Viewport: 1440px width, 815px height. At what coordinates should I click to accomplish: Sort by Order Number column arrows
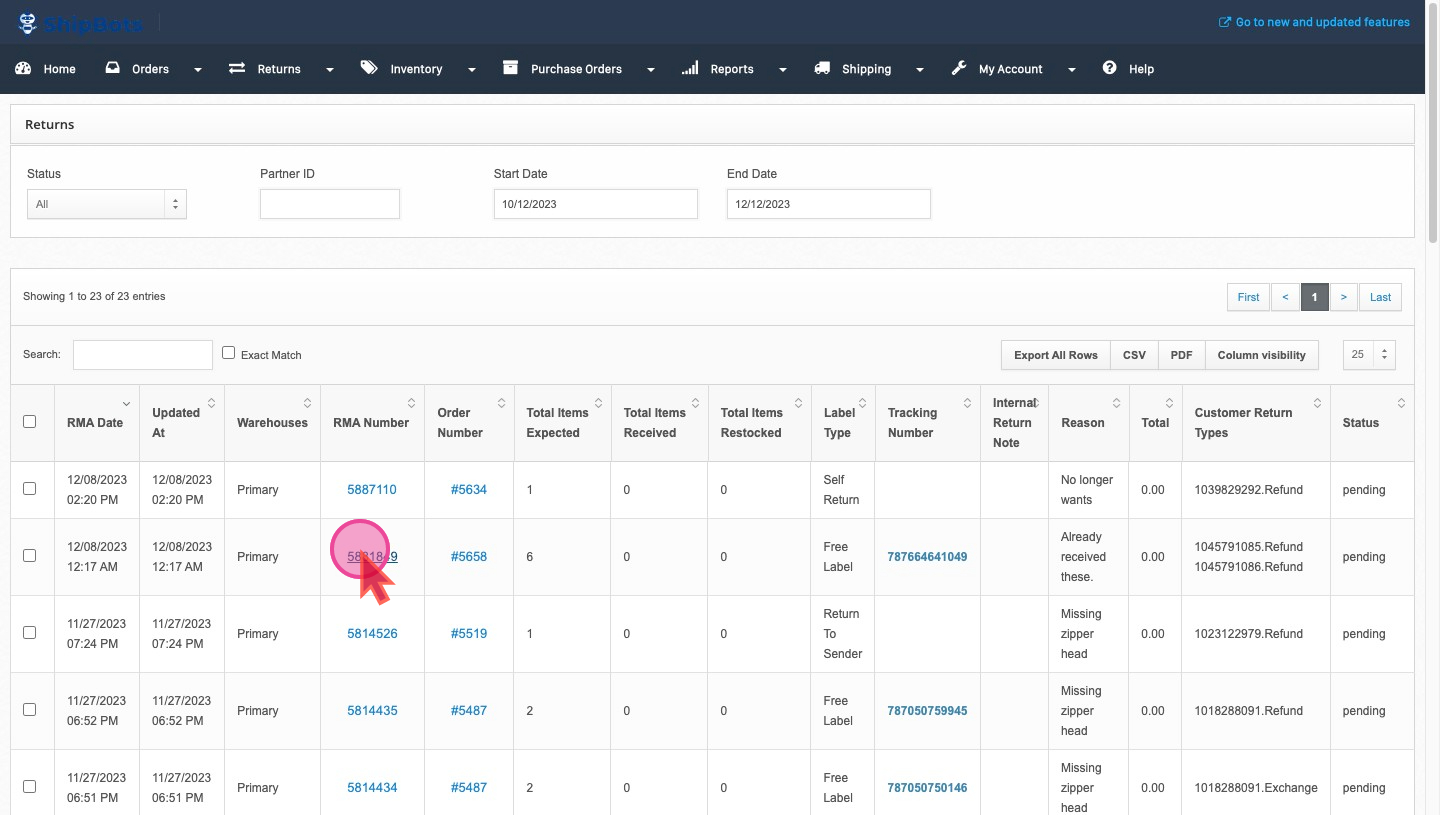click(x=502, y=403)
